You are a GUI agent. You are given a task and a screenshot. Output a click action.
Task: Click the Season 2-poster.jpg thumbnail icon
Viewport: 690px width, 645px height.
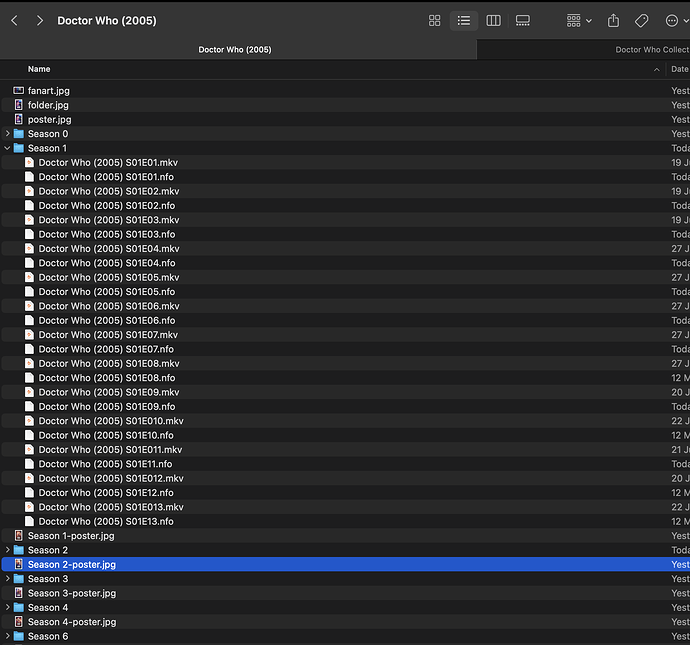pos(18,564)
